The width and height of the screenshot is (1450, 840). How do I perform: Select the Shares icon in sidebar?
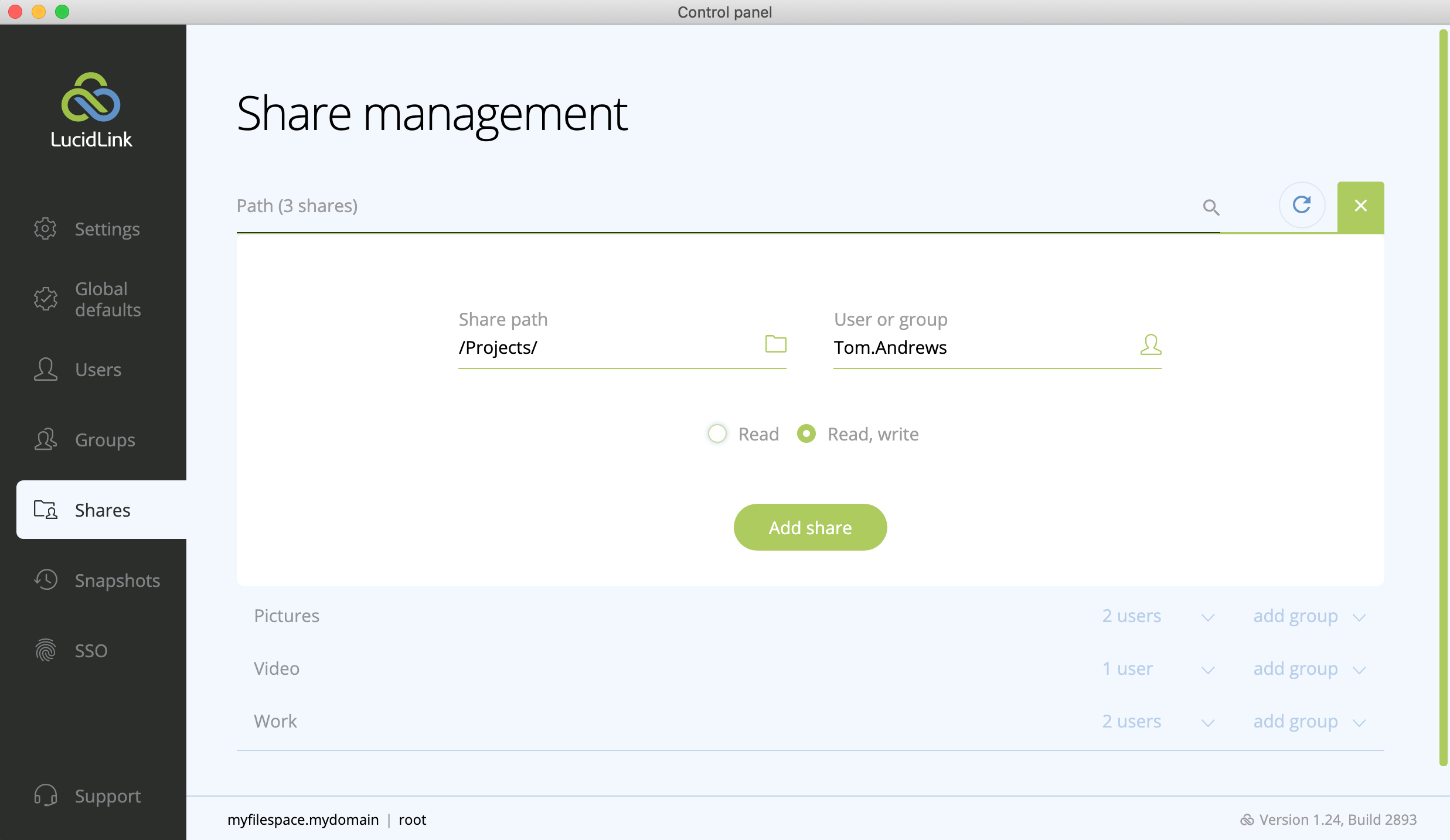pyautogui.click(x=46, y=510)
